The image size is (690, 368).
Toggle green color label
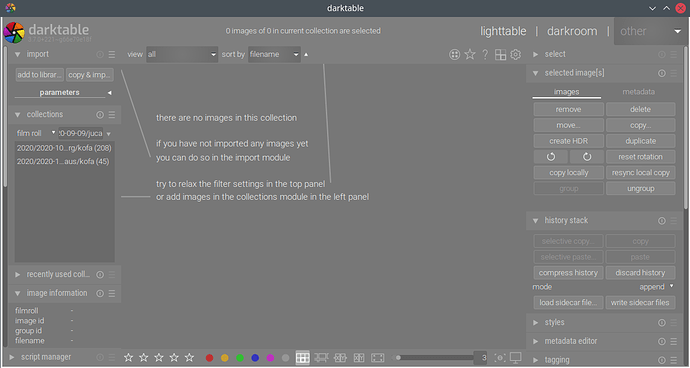(x=240, y=358)
